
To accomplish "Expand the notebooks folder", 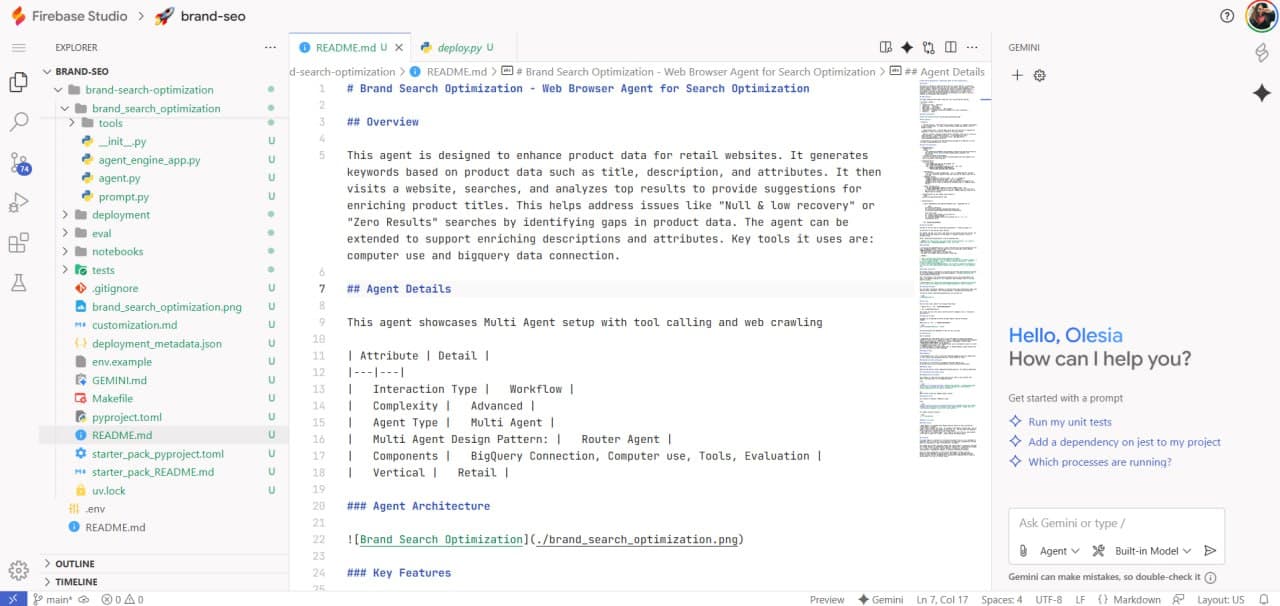I will coord(65,252).
